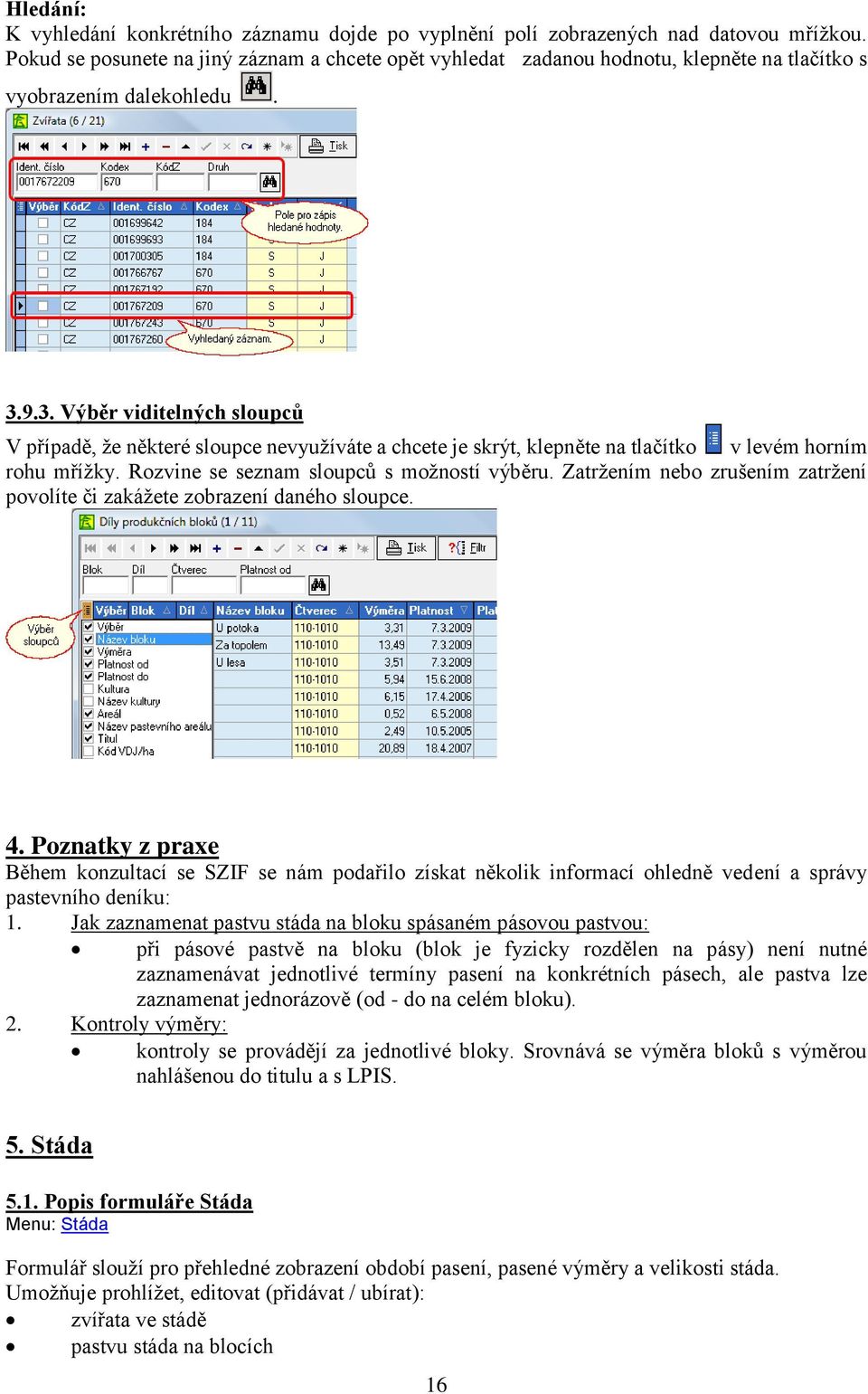Delete record with minus in Díly produkčních bloků
This screenshot has width=868, height=1394.
coord(238,548)
